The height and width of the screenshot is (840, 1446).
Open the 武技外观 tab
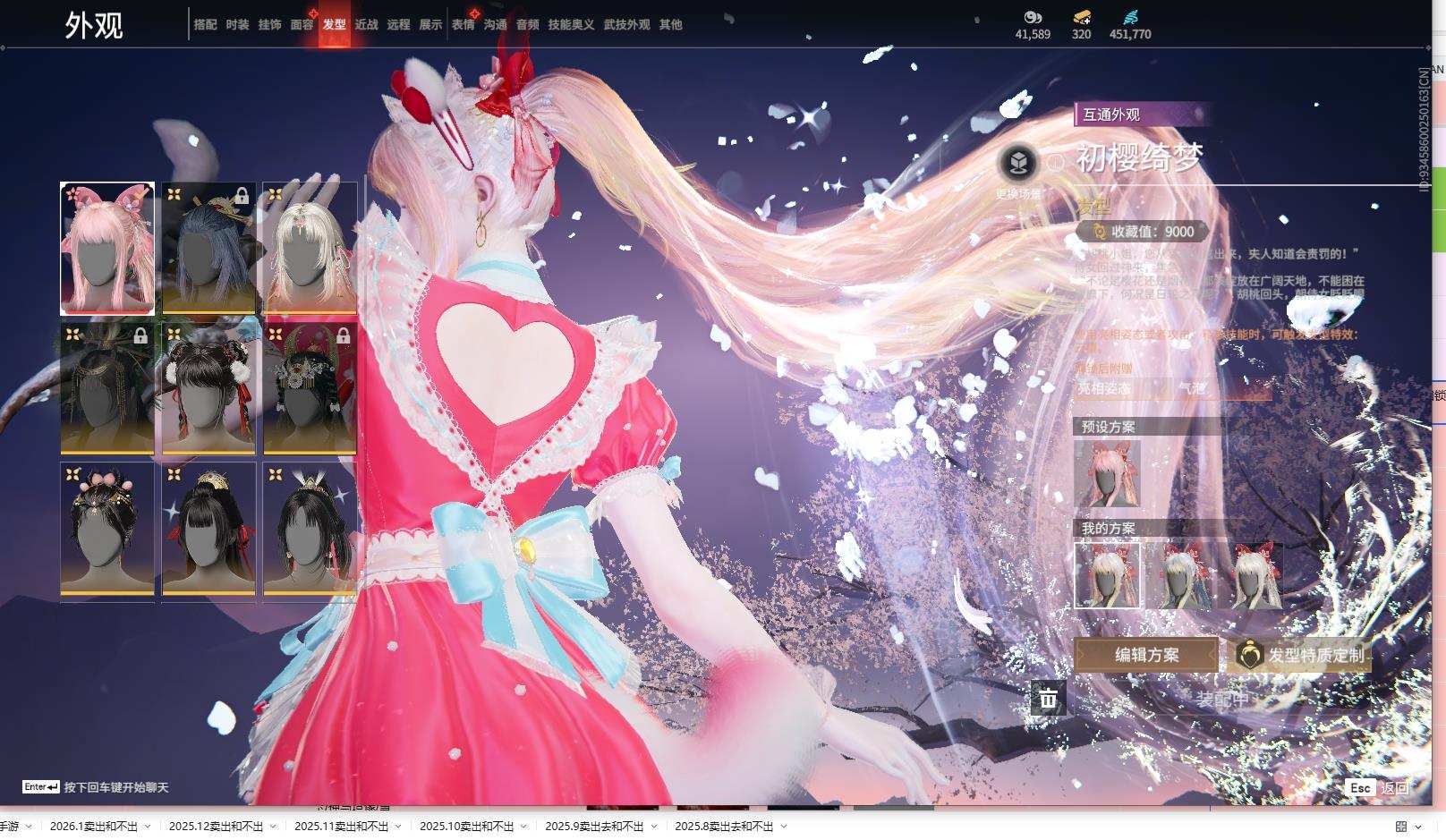pyautogui.click(x=626, y=25)
